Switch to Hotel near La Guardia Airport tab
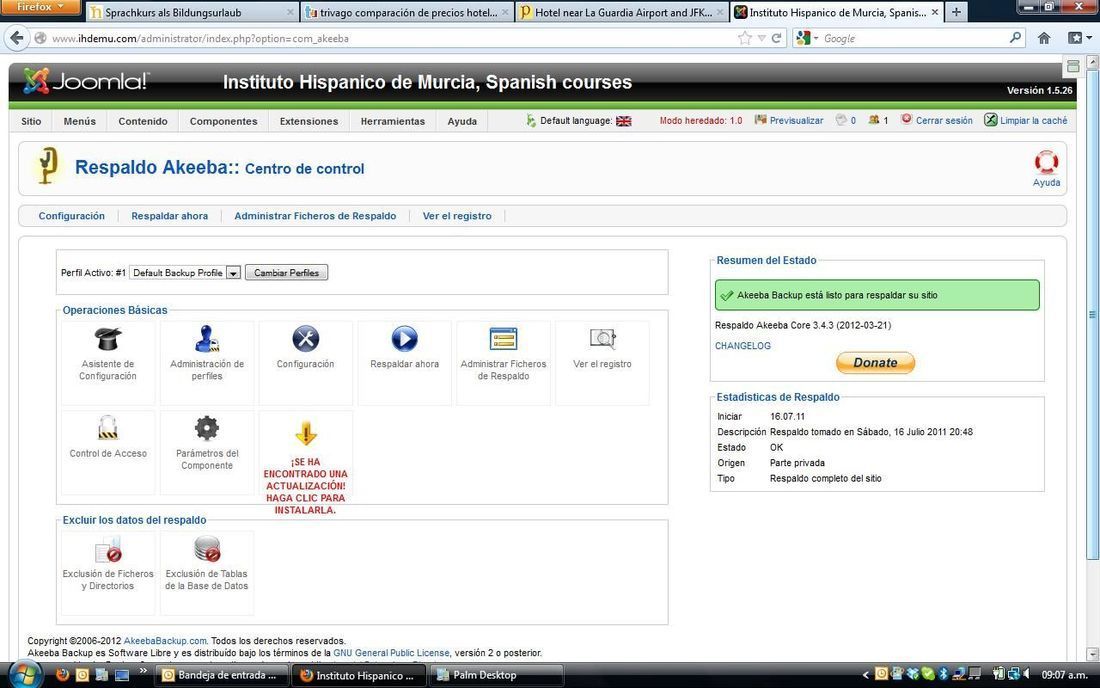This screenshot has width=1100, height=688. coord(622,12)
